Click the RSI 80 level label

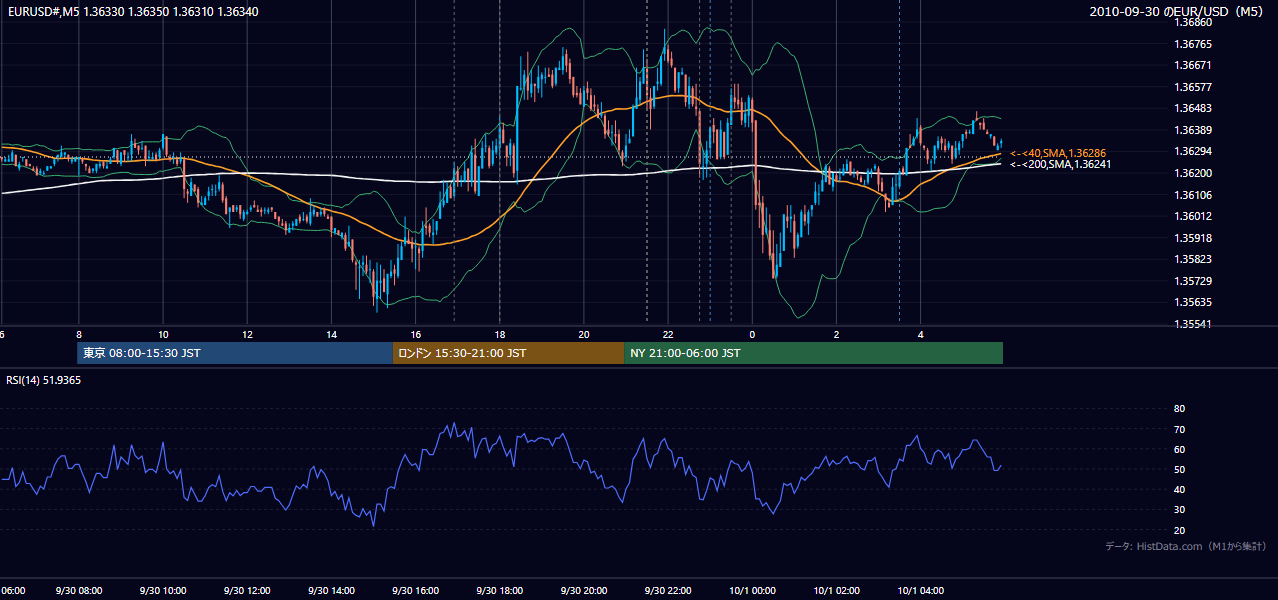pos(1179,409)
